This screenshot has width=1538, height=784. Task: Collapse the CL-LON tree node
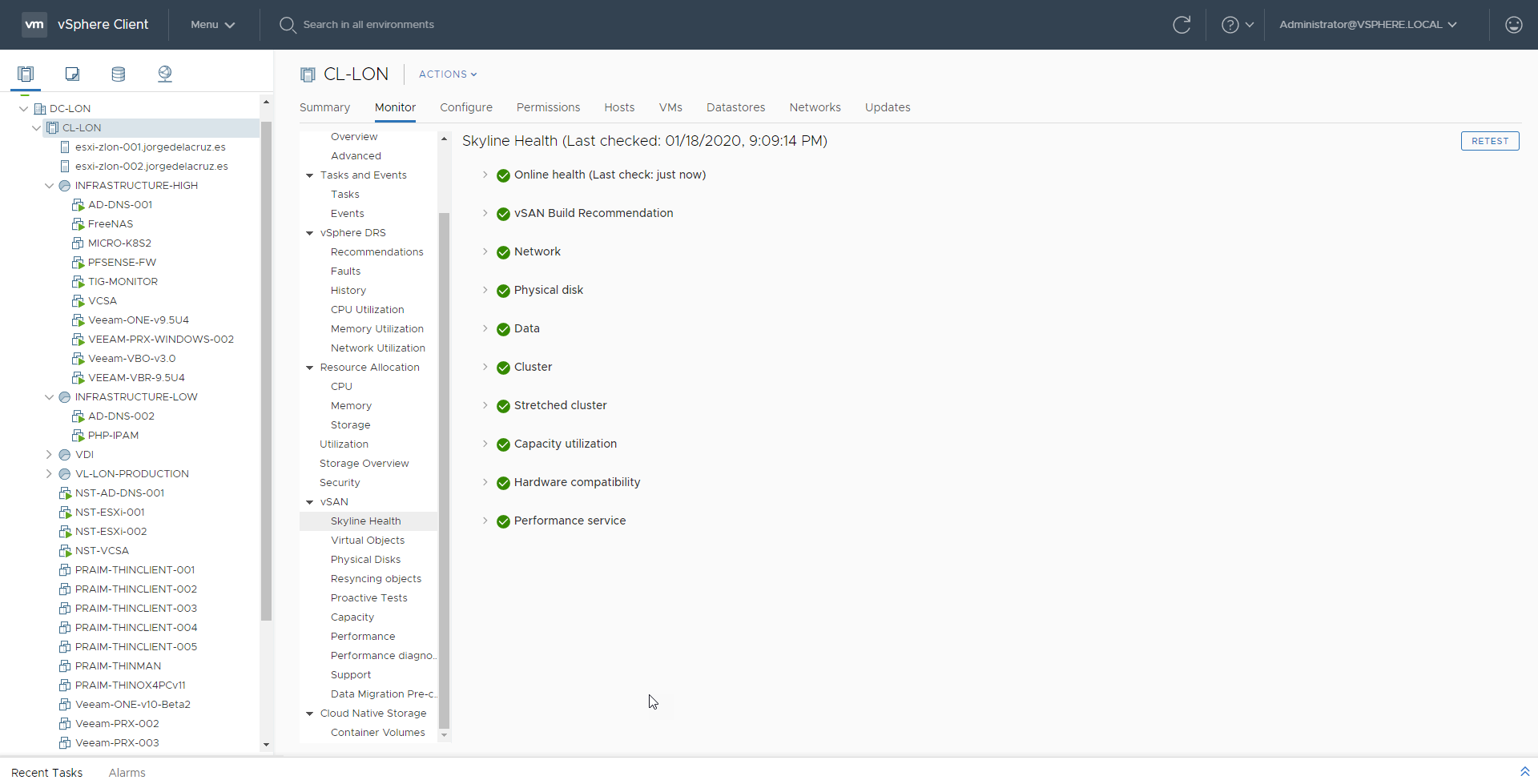click(36, 128)
